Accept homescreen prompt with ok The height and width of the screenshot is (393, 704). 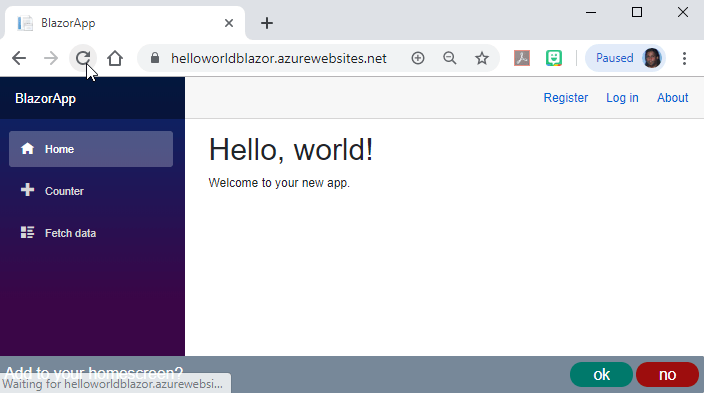[601, 375]
